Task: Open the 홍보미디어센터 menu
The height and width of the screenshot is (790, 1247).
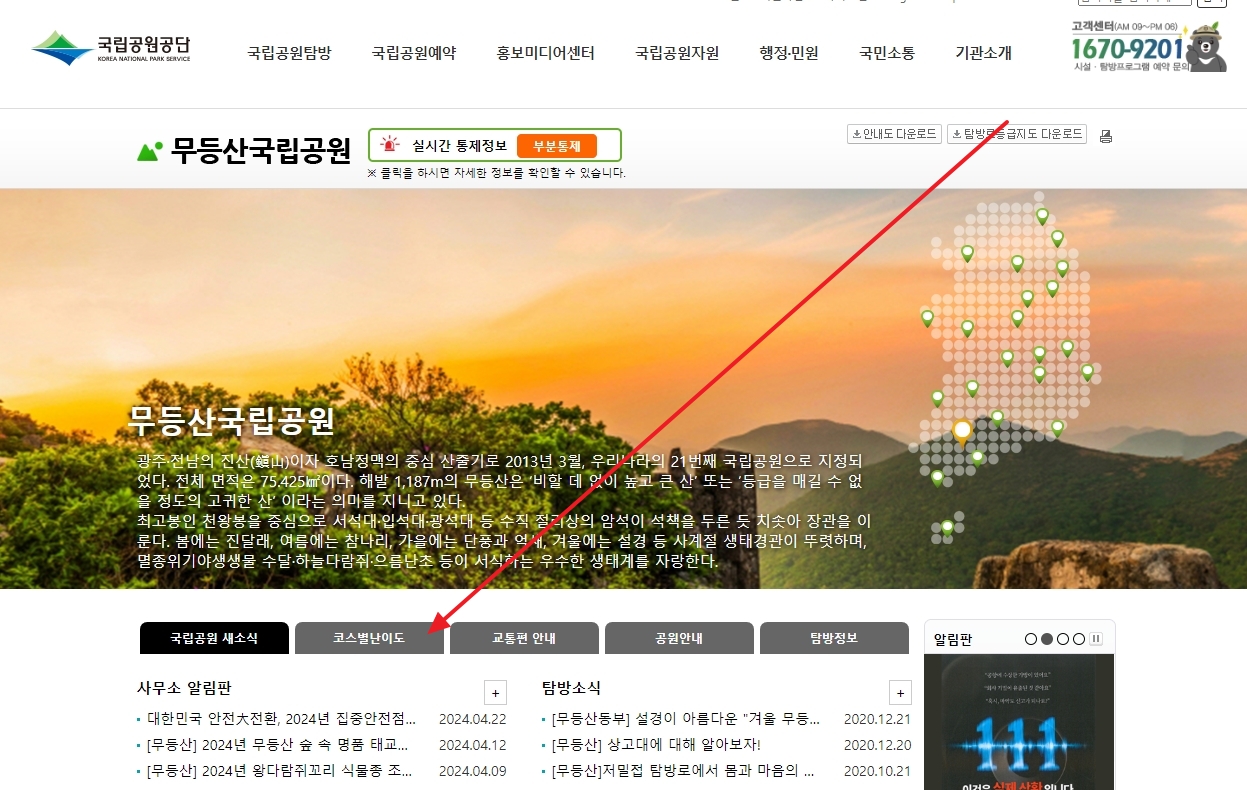Action: point(545,53)
